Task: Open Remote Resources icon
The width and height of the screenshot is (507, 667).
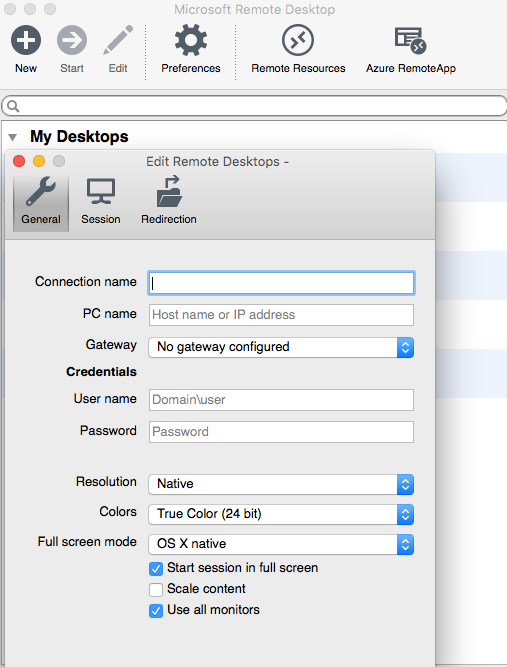Action: click(x=298, y=40)
